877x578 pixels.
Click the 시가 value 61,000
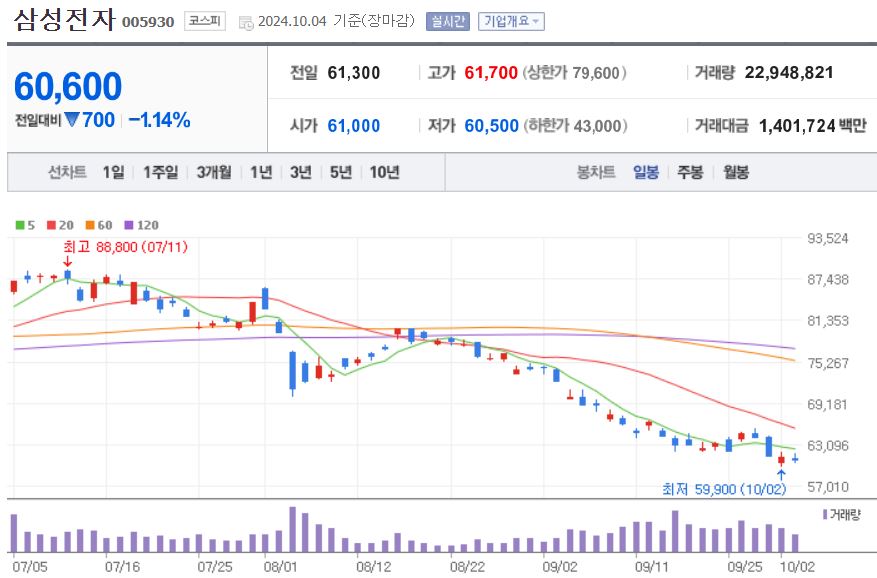click(353, 126)
